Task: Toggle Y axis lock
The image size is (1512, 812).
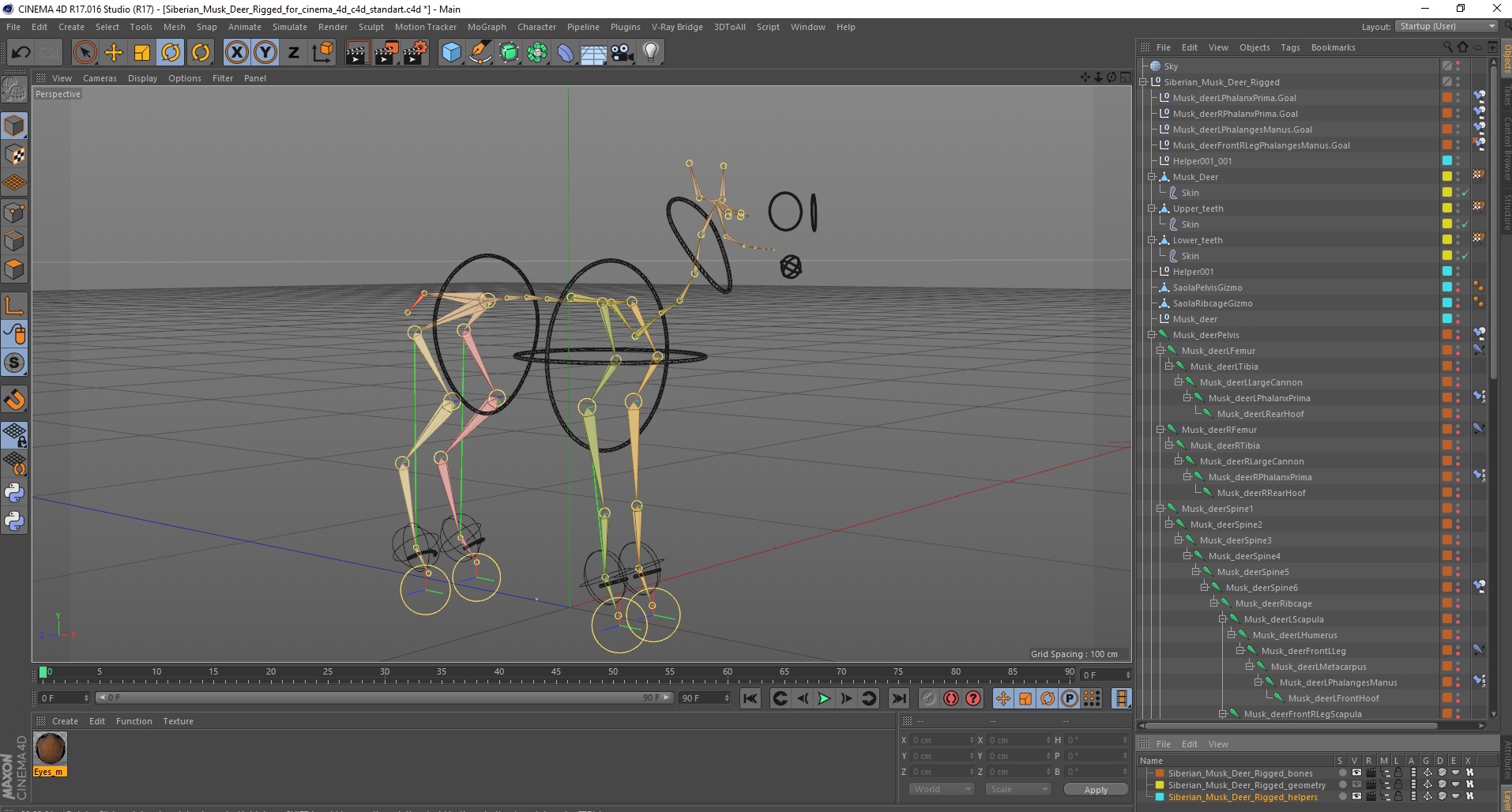Action: pos(265,52)
